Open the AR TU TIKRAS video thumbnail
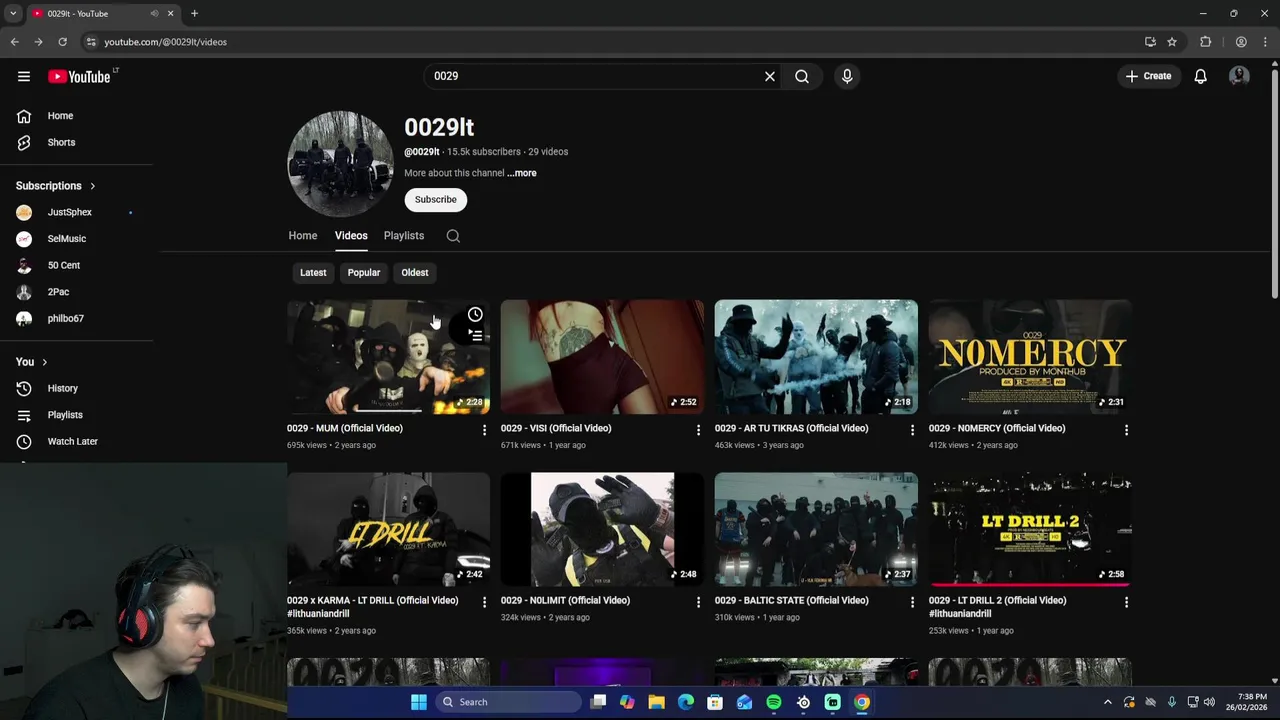 pyautogui.click(x=816, y=357)
